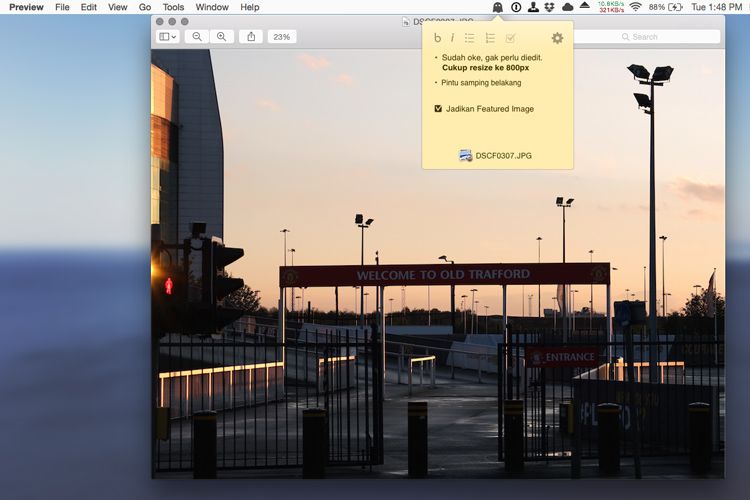This screenshot has width=750, height=500.
Task: Click the DSCF0307.JPG file icon in note
Action: click(465, 156)
